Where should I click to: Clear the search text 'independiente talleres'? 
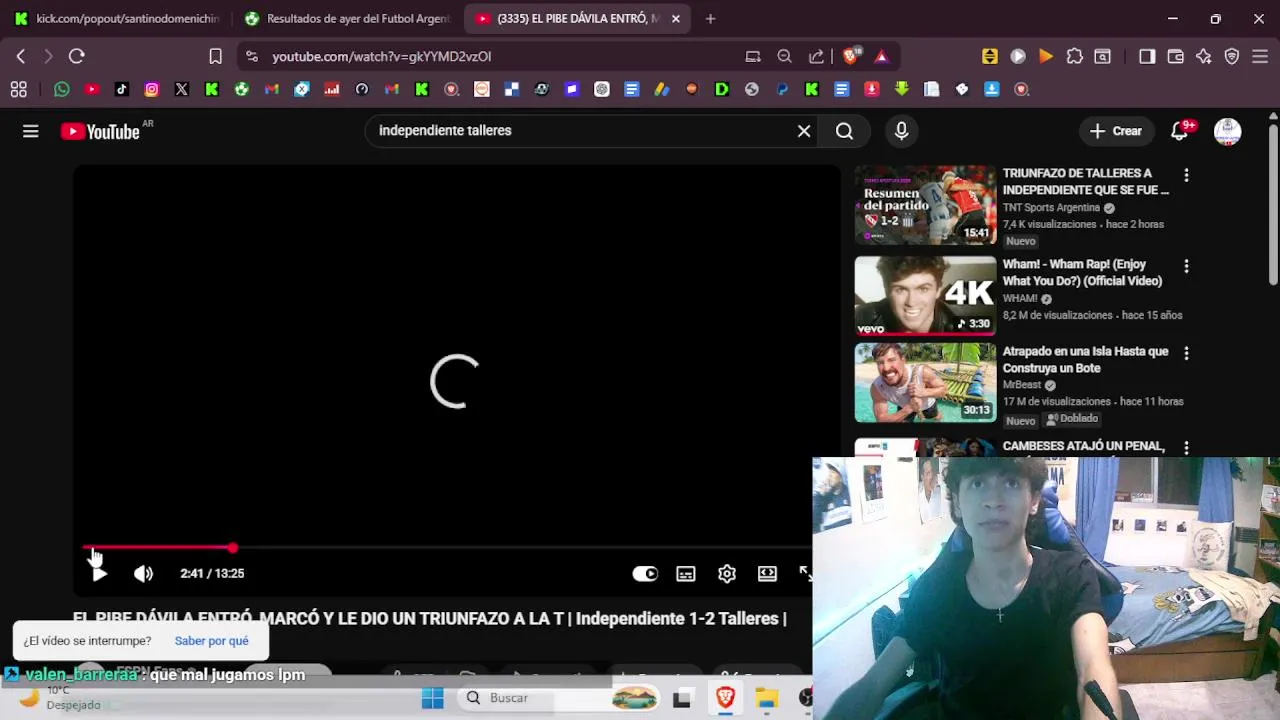(x=804, y=131)
